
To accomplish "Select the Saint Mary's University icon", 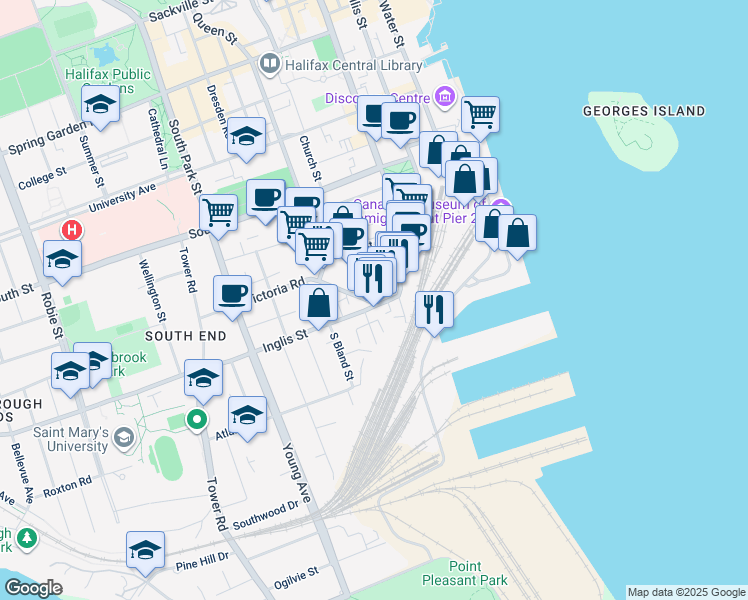I will click(x=123, y=436).
